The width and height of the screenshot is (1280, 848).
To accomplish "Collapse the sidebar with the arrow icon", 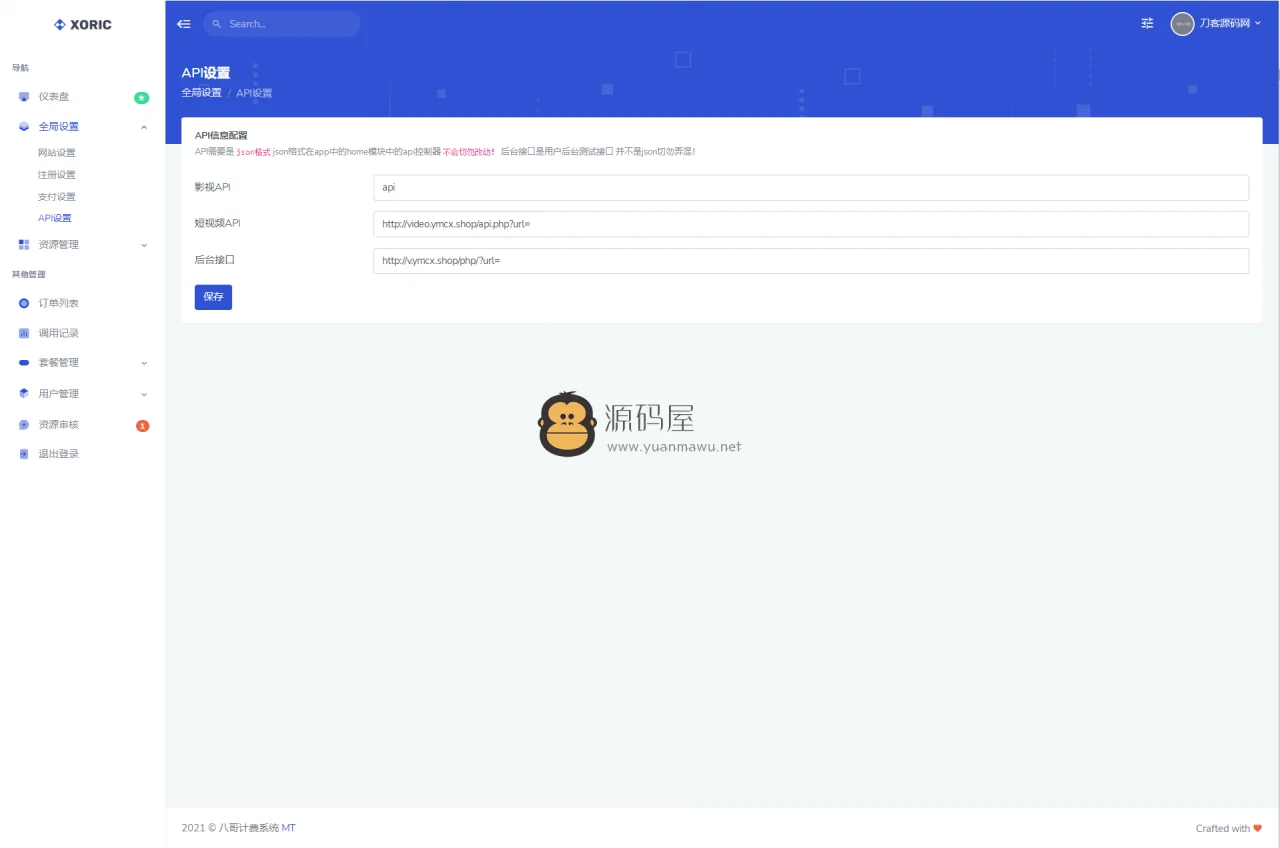I will [x=183, y=23].
